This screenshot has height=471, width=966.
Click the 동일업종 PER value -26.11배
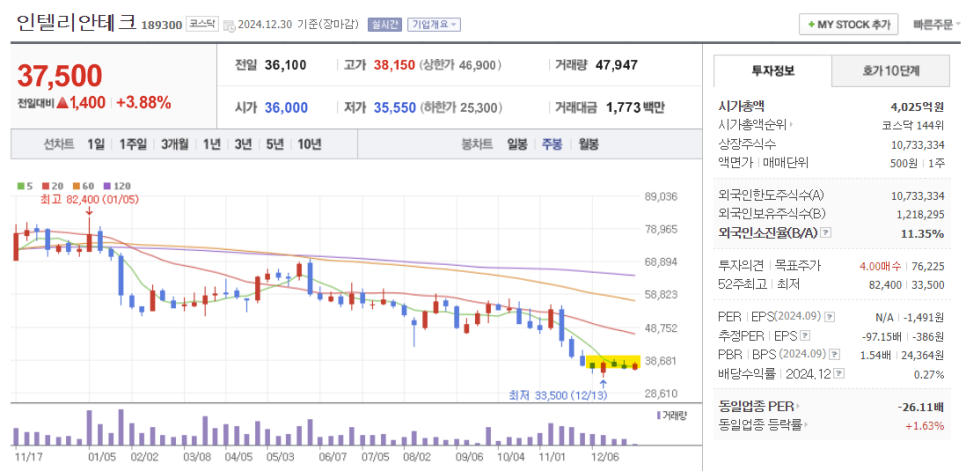921,406
